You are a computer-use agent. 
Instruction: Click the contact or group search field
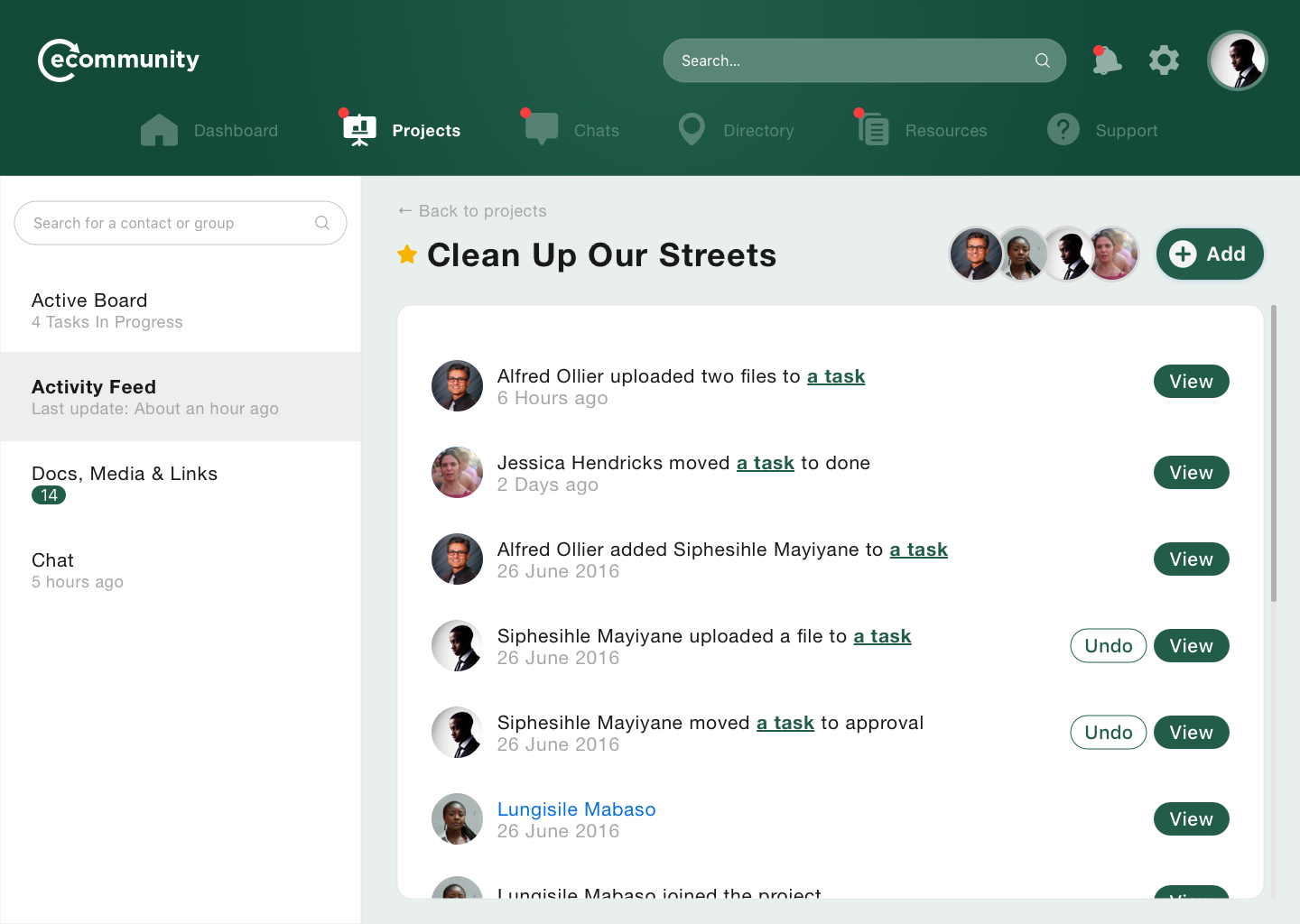coord(172,223)
